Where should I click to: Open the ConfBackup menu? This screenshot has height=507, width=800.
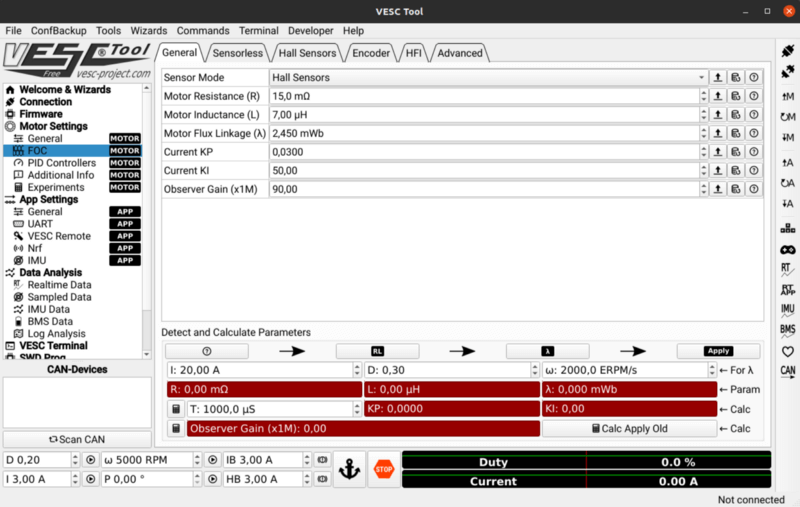[59, 31]
